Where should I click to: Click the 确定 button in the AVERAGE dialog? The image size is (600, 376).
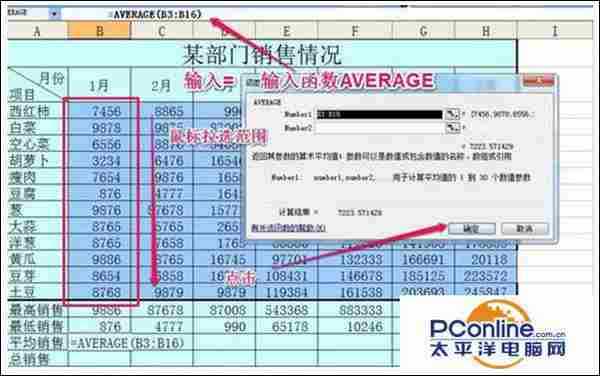click(471, 229)
